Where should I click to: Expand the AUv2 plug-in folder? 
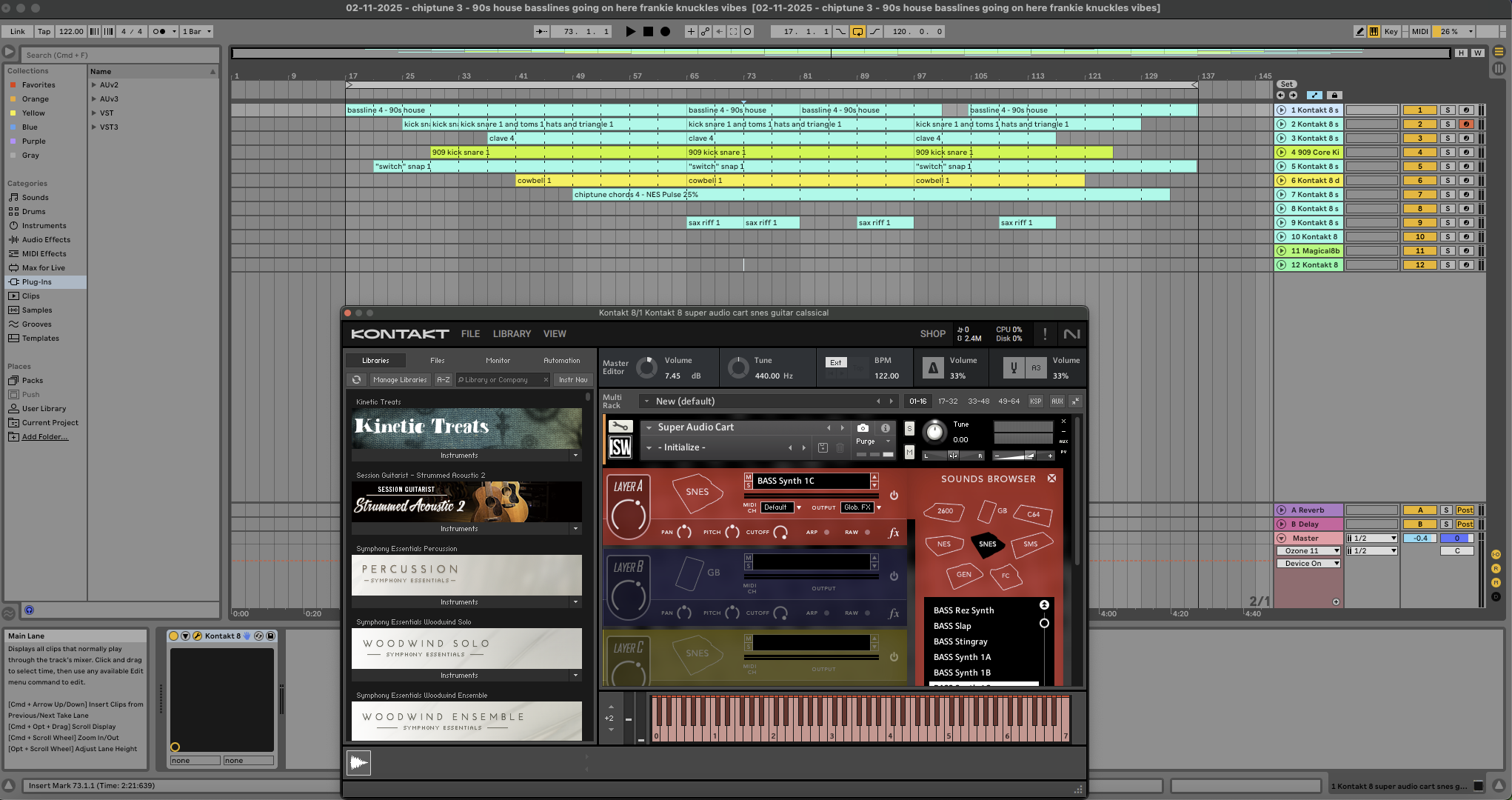(x=94, y=84)
